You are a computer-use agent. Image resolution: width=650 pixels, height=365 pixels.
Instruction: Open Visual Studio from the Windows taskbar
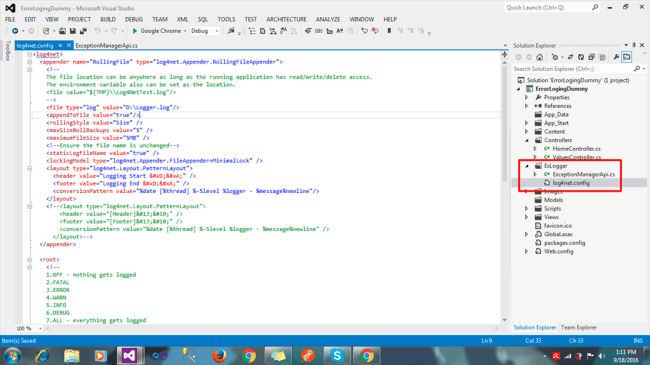pos(129,355)
